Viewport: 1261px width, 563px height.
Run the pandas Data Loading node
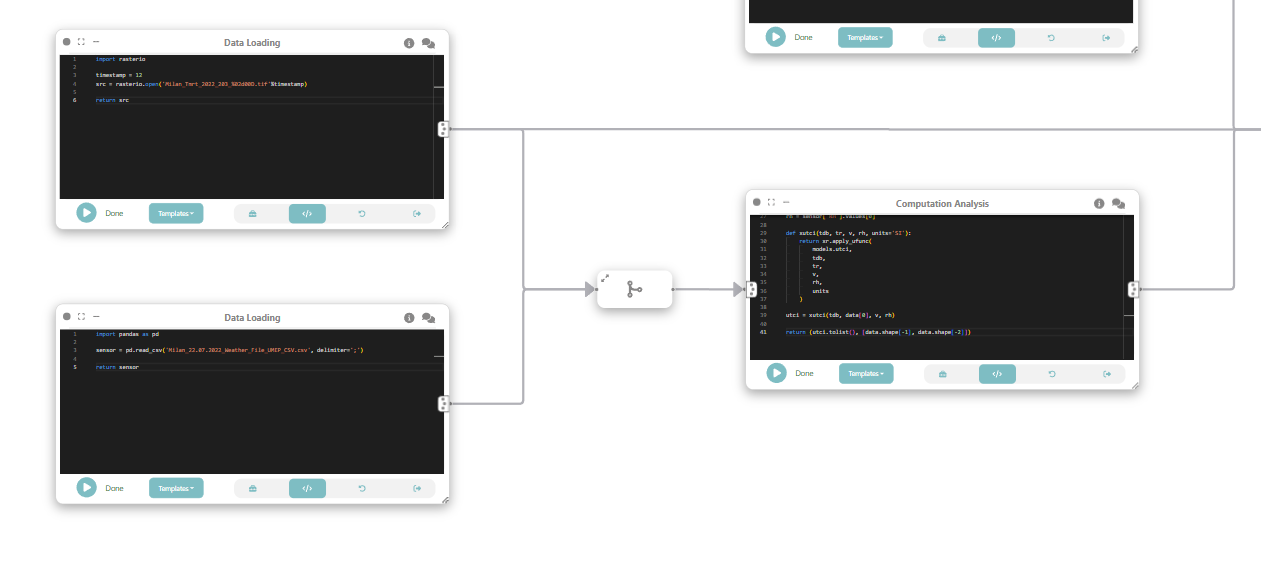[x=87, y=488]
